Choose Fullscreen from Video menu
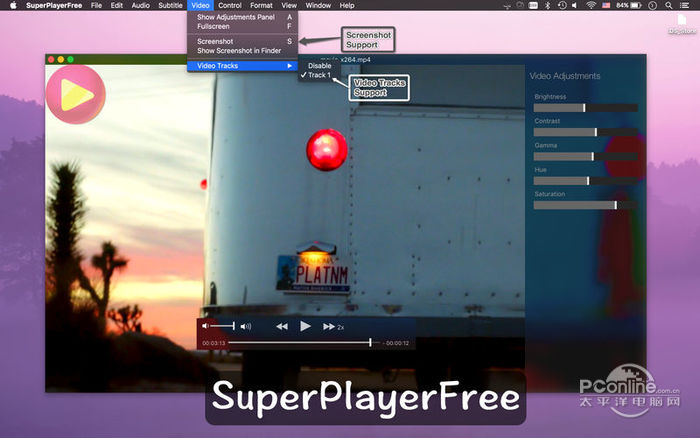Screen dimensions: 700x438 pos(242,26)
